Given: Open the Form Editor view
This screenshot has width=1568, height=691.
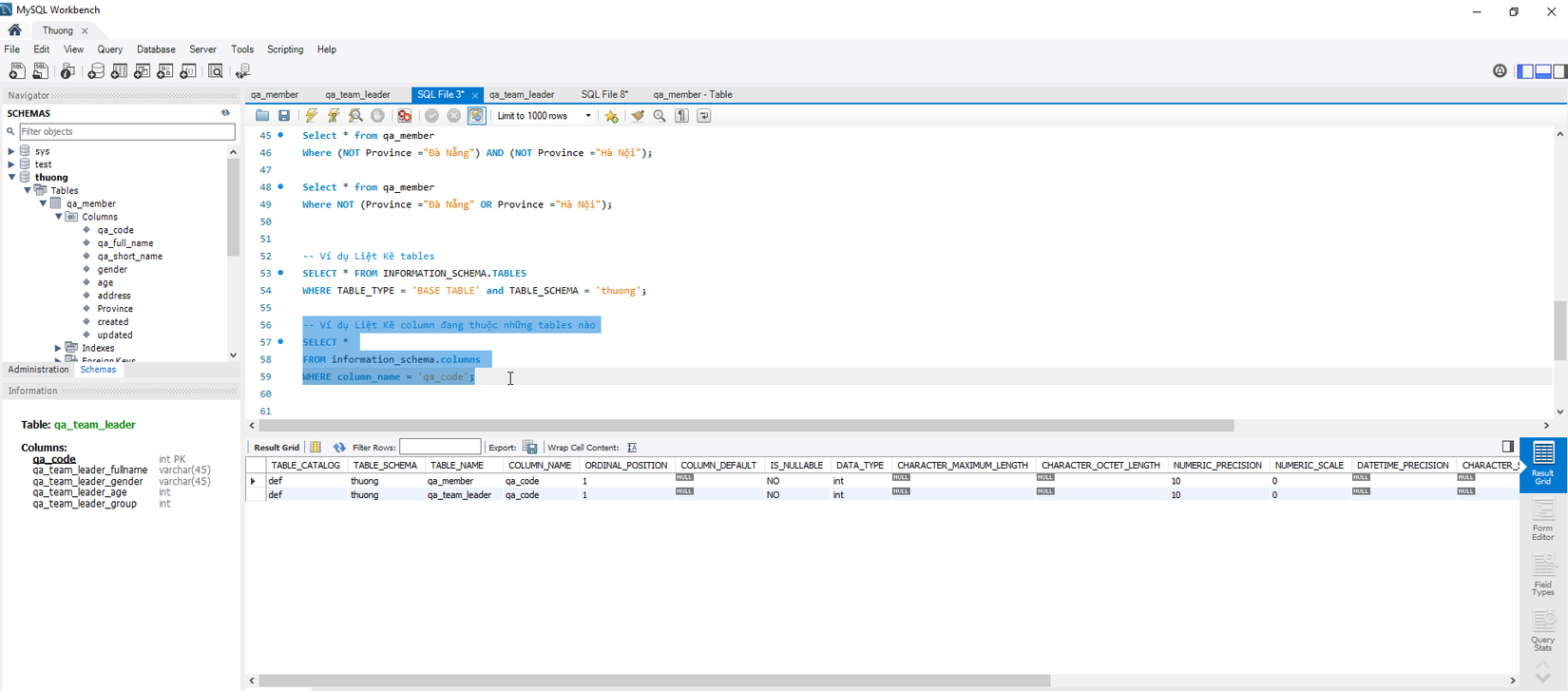Looking at the screenshot, I should (x=1543, y=520).
